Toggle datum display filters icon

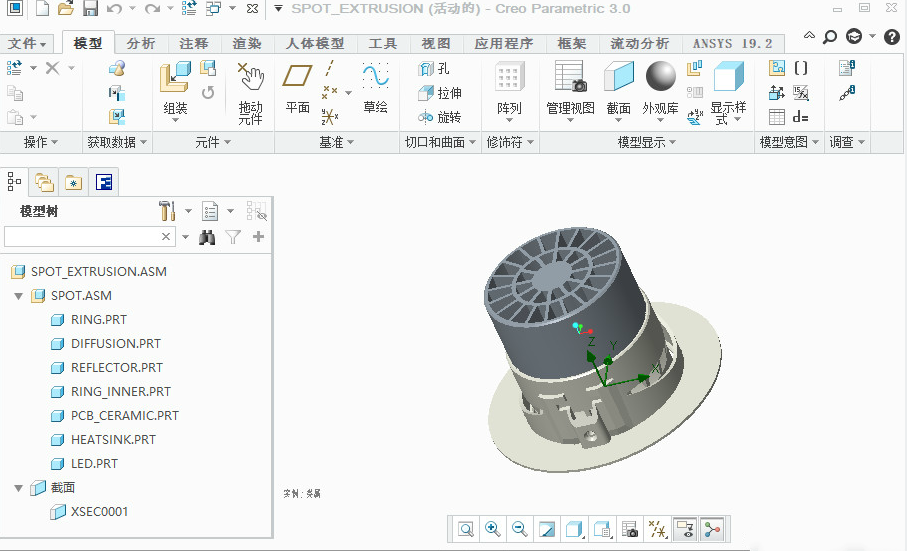point(657,529)
